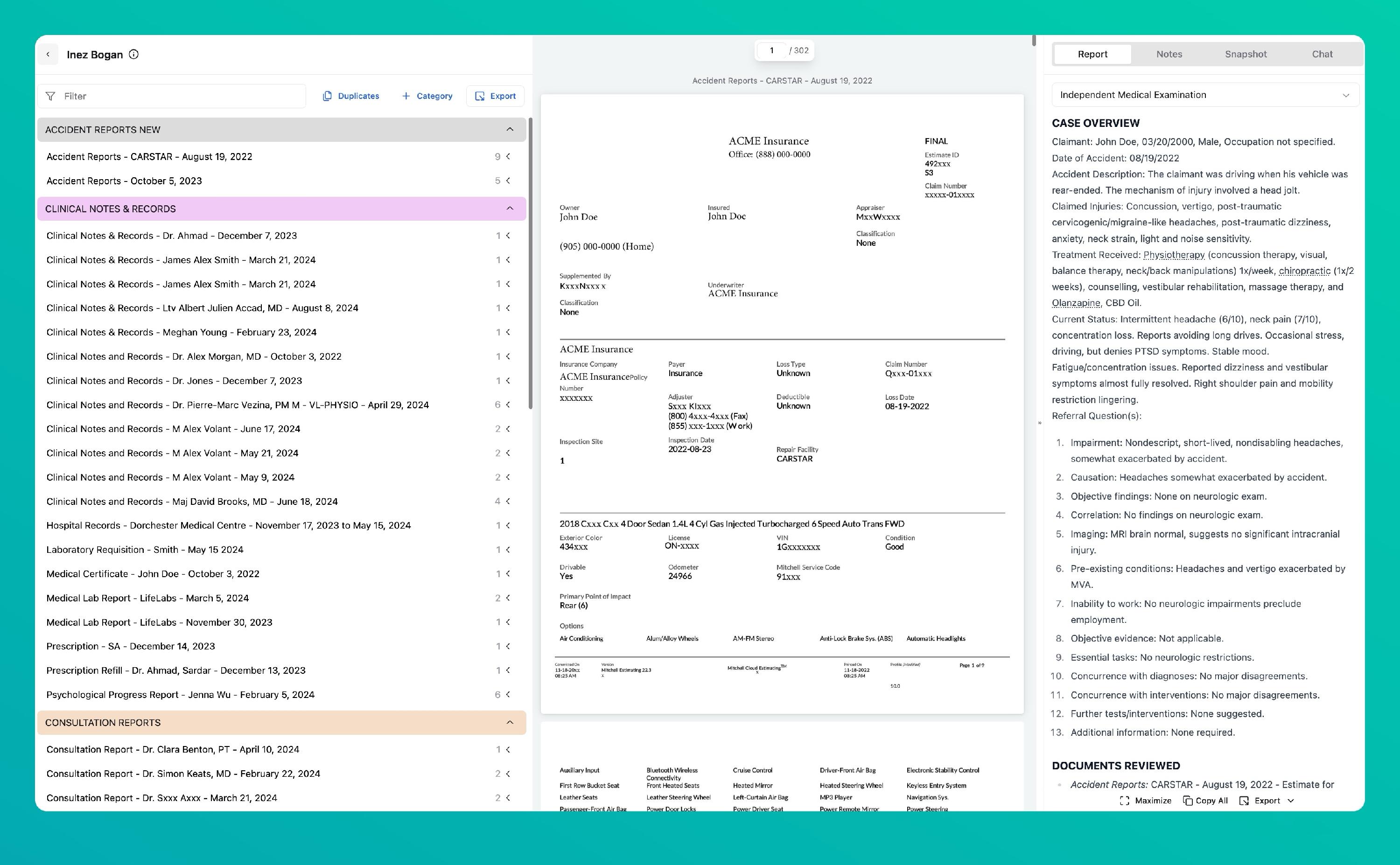The height and width of the screenshot is (865, 1400).
Task: Expand chevron for Psychological Progress Report - Jenna Wu
Action: 508,694
